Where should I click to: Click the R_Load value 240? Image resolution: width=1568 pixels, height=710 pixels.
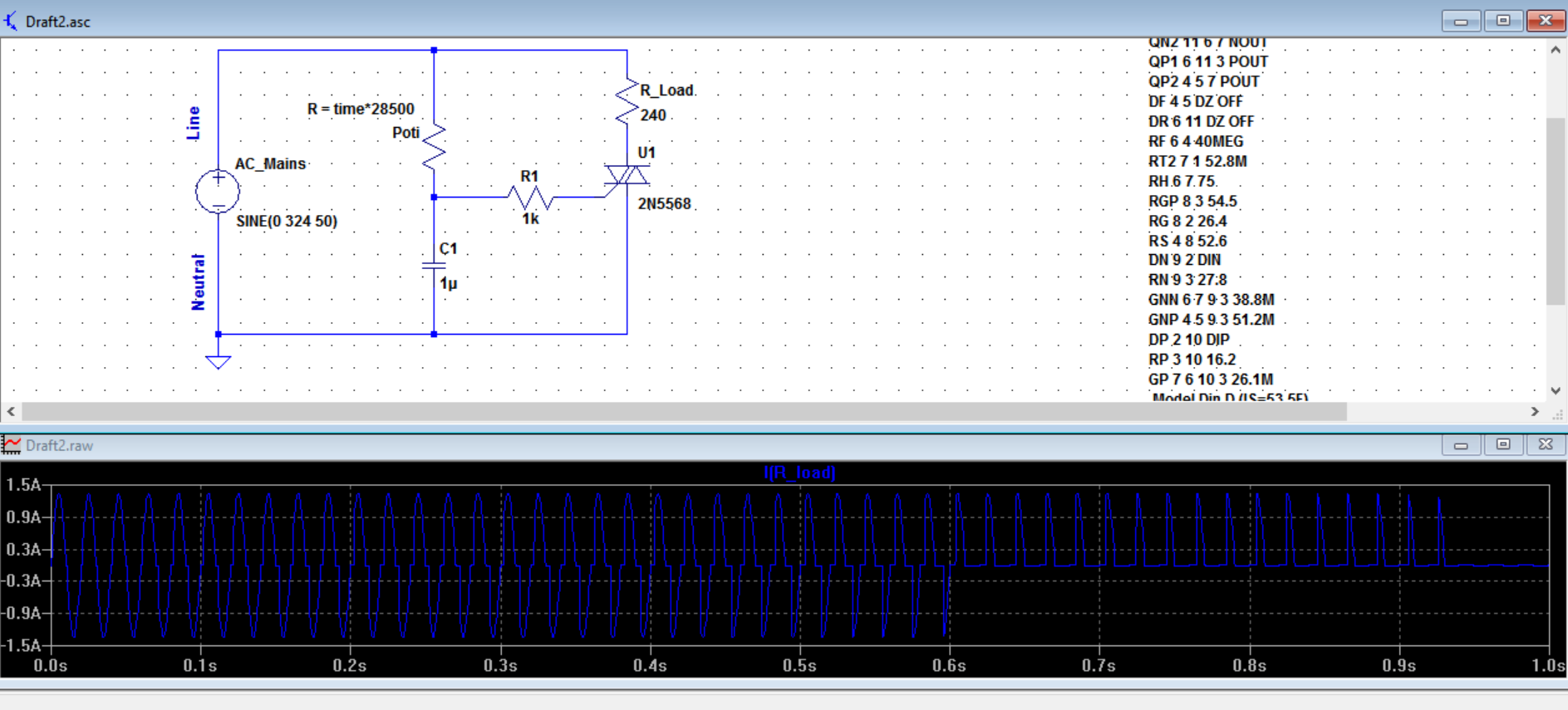point(653,115)
